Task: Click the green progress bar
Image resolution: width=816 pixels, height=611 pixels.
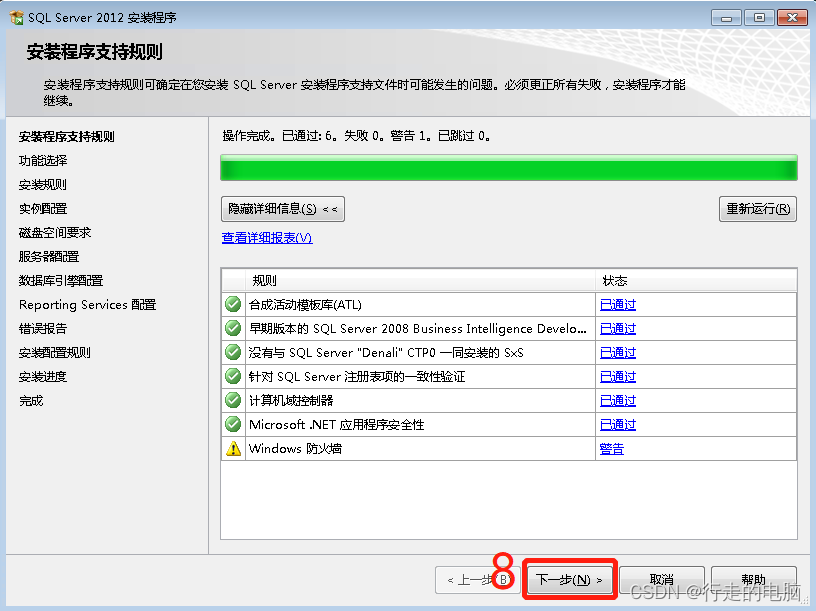Action: coord(508,168)
